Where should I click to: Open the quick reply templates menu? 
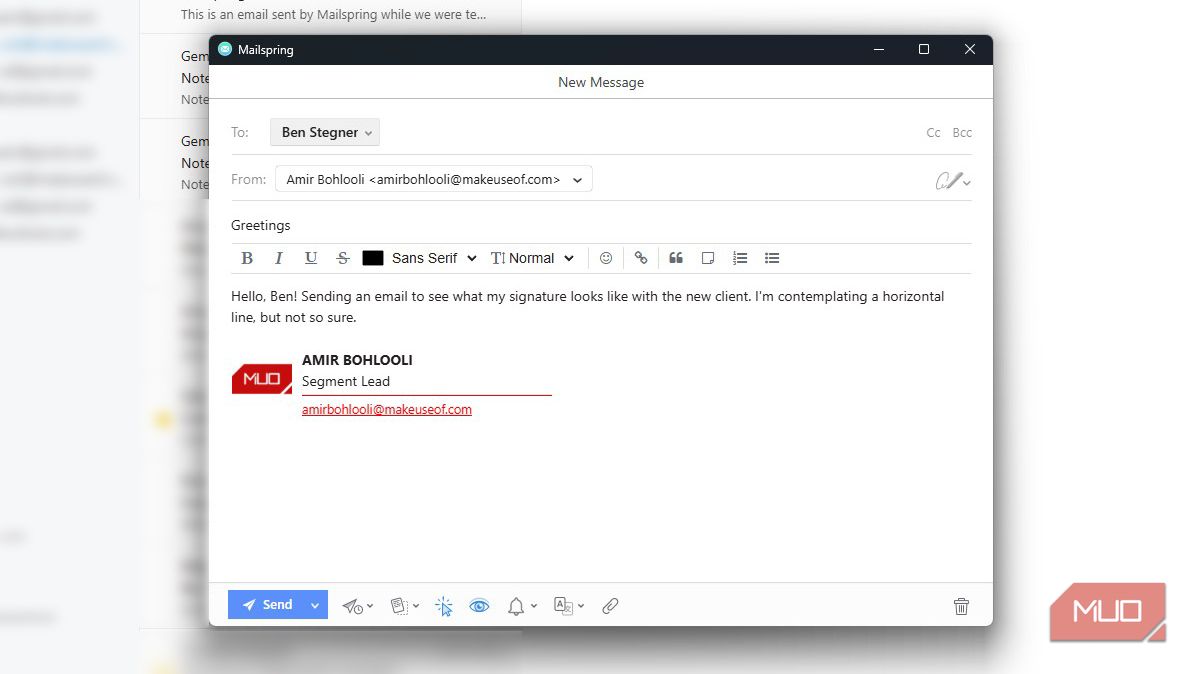pyautogui.click(x=404, y=606)
